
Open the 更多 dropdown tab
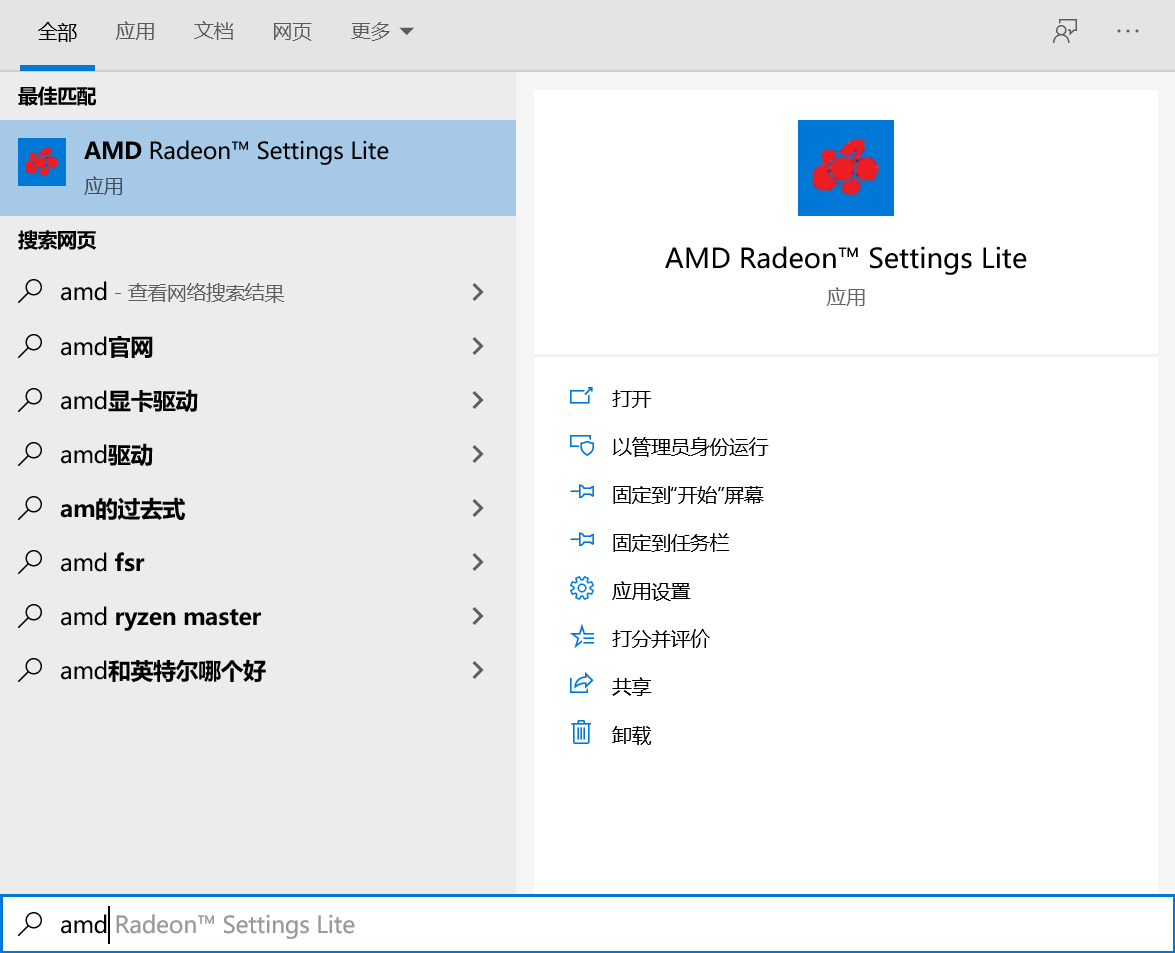click(x=381, y=31)
